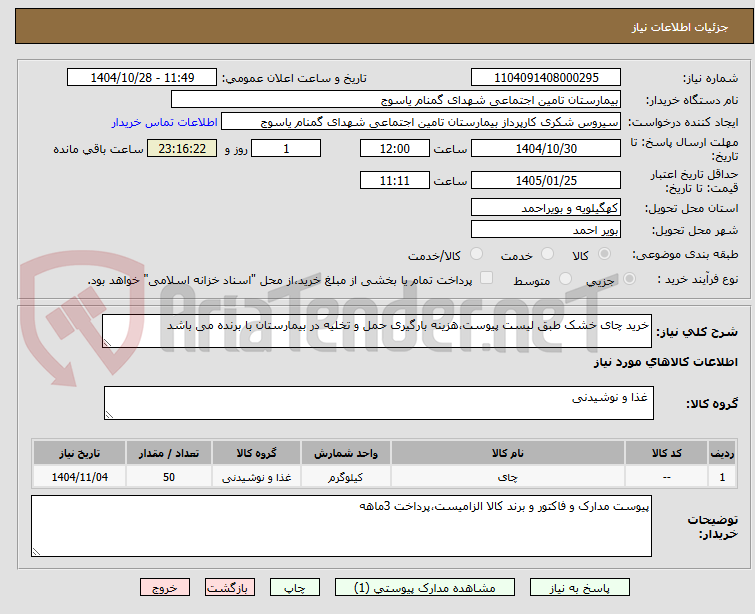Image resolution: width=755 pixels, height=614 pixels.
Task: Click the 11:11 time field
Action: point(394,181)
